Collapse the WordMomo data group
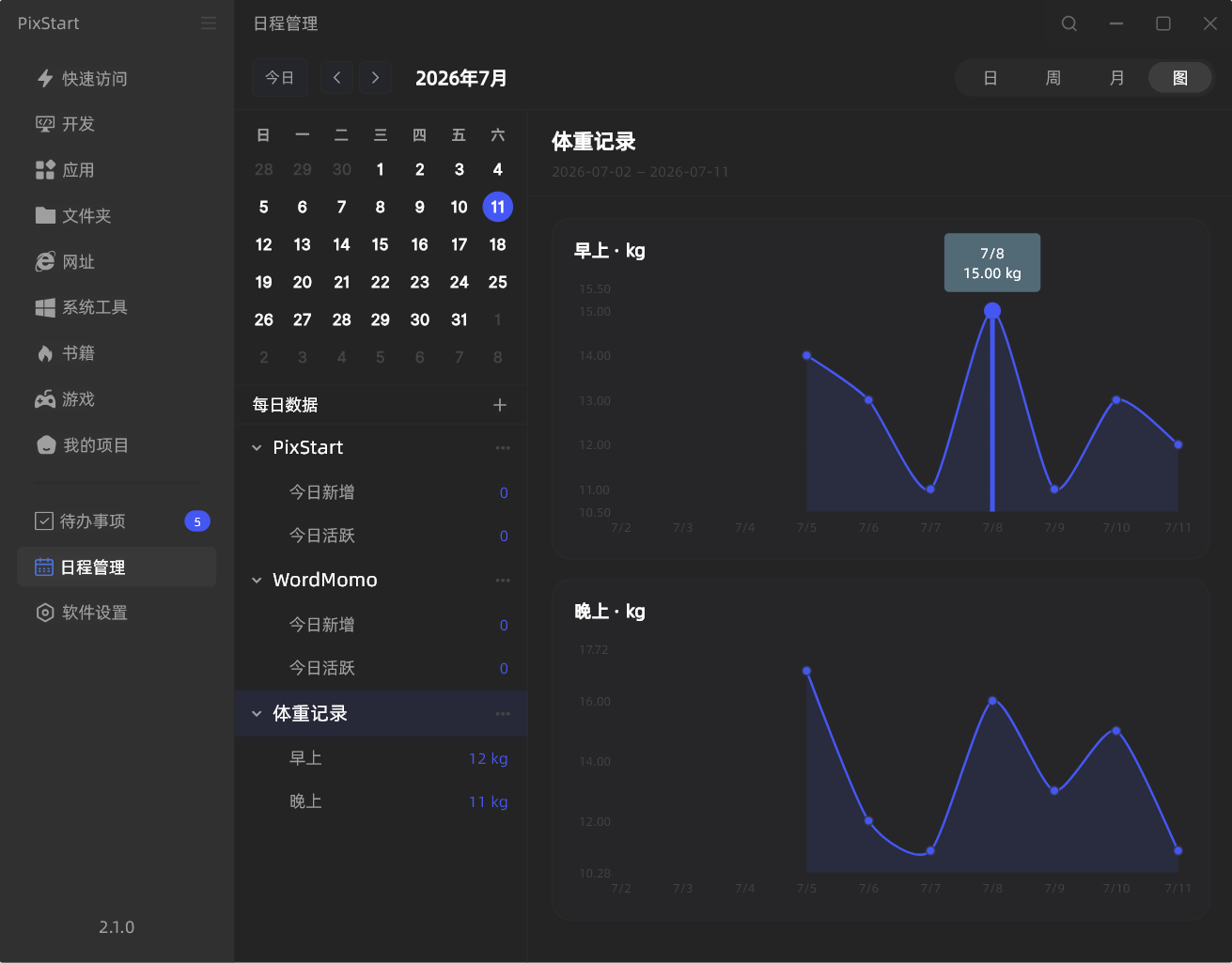The height and width of the screenshot is (963, 1232). (x=257, y=581)
